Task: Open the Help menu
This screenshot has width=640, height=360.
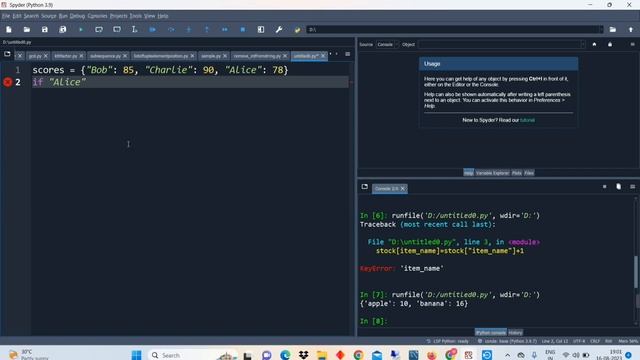Action: click(162, 16)
